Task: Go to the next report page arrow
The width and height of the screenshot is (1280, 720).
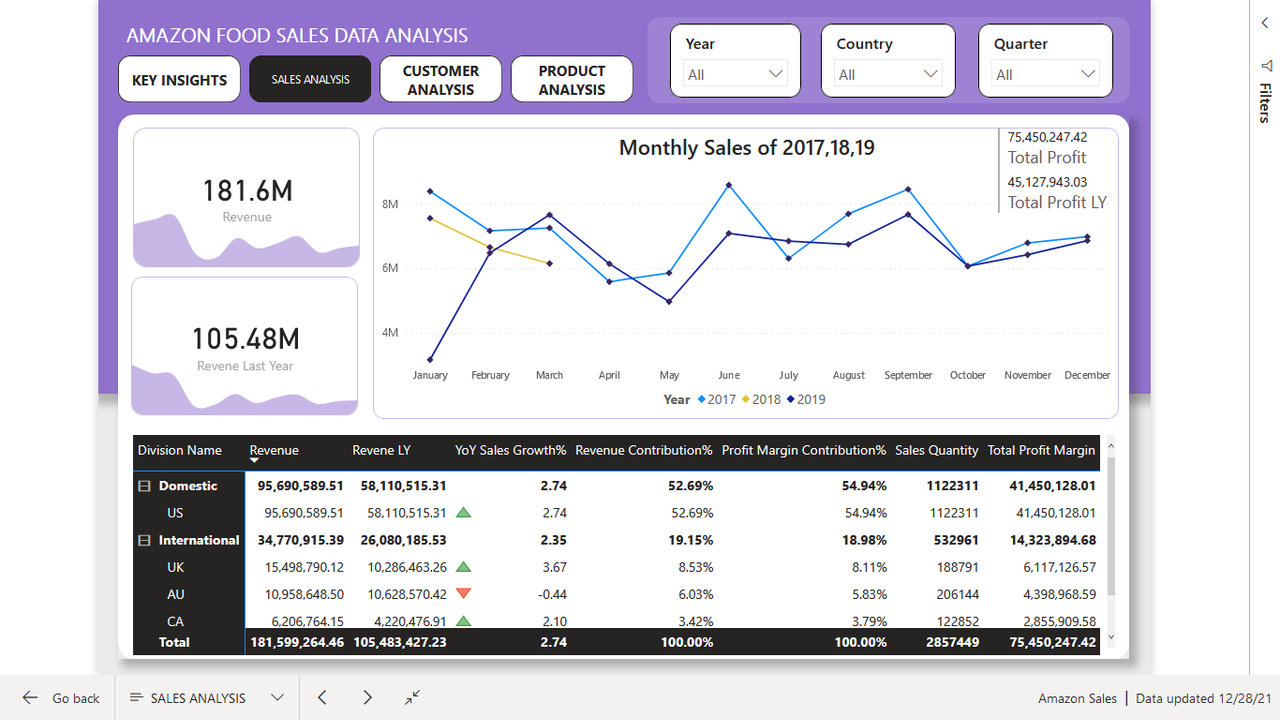Action: [x=367, y=697]
